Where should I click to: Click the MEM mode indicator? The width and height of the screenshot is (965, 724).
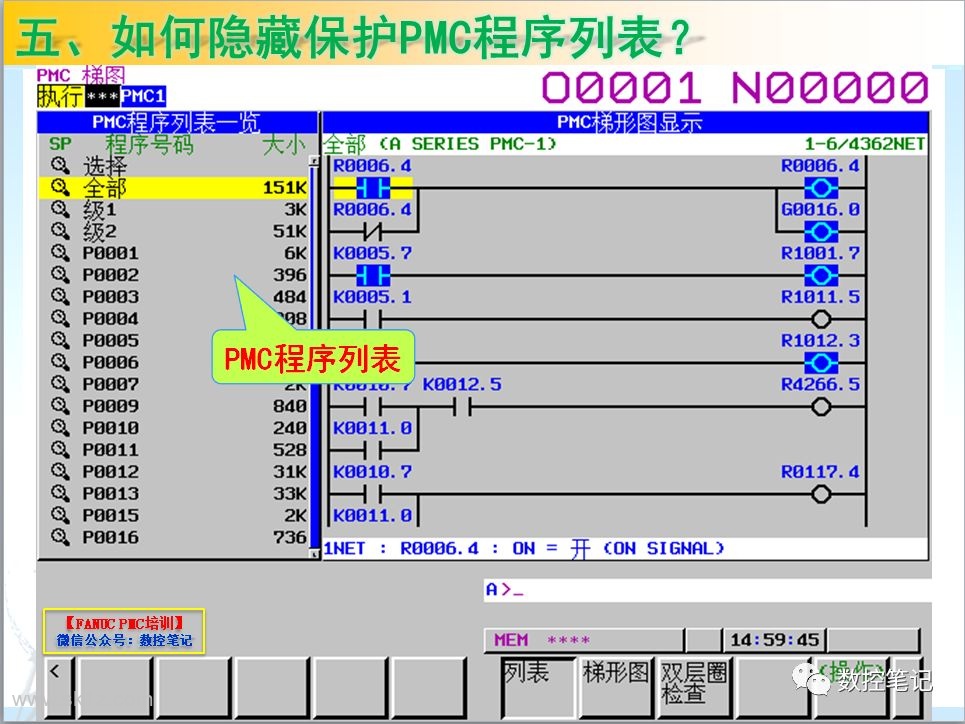[x=511, y=640]
